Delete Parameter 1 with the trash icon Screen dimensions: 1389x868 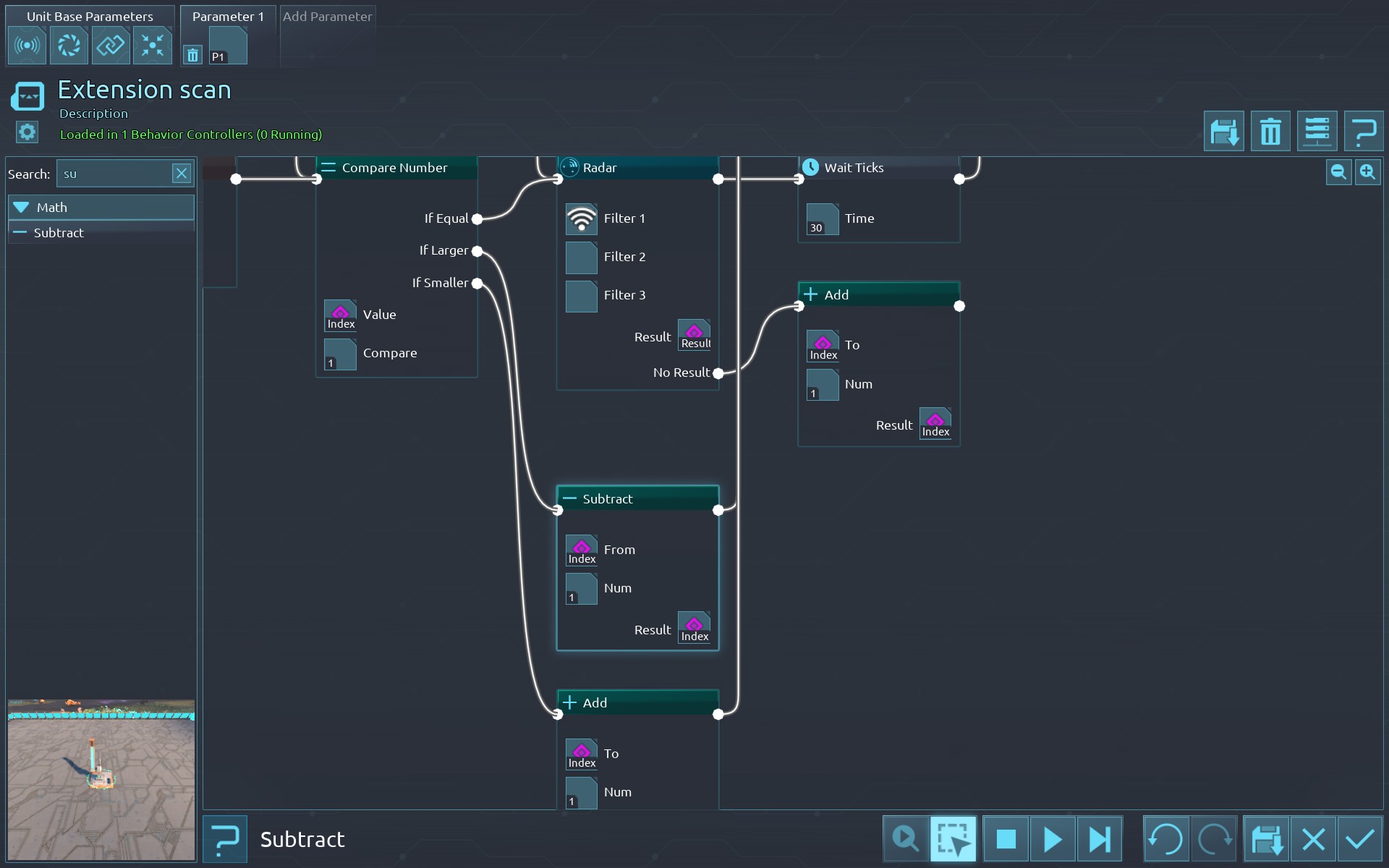point(192,54)
